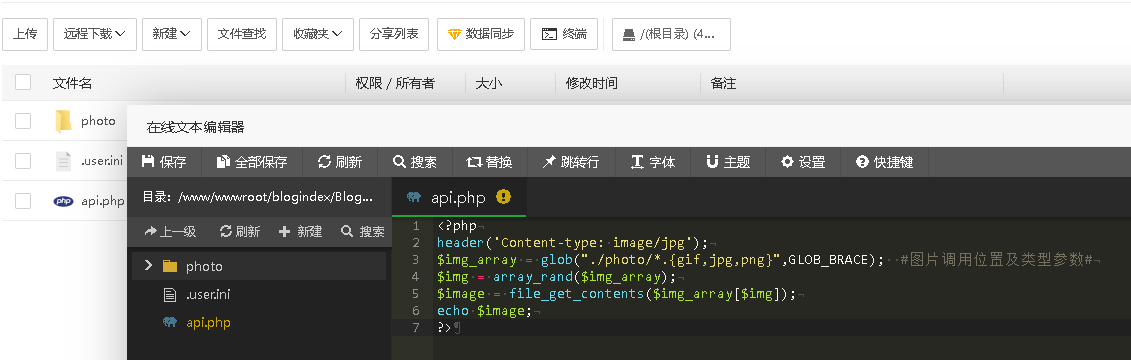The image size is (1131, 360).
Task: Click the Save All (全部保存) icon
Action: 224,162
